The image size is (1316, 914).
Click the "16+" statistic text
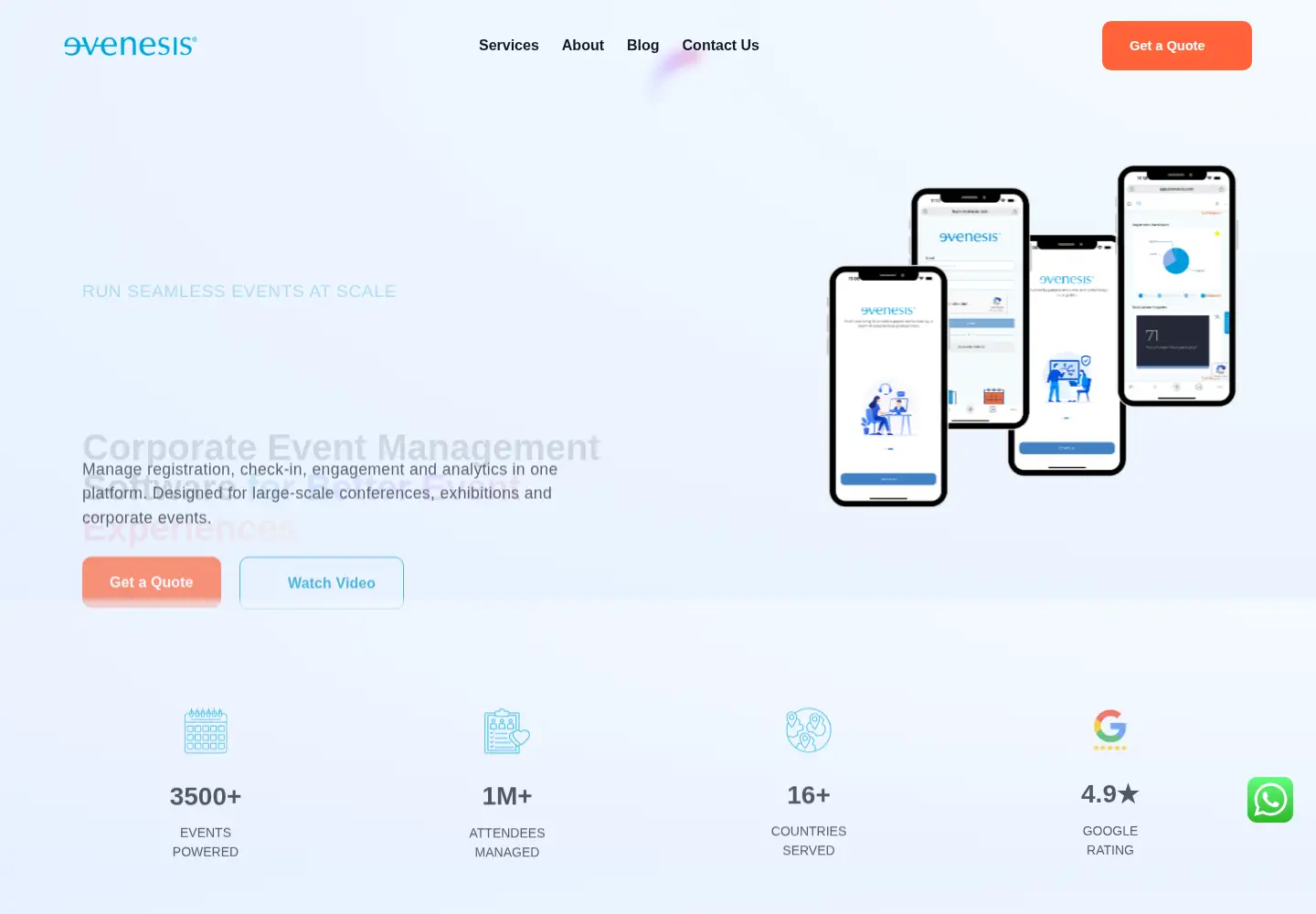pos(809,795)
